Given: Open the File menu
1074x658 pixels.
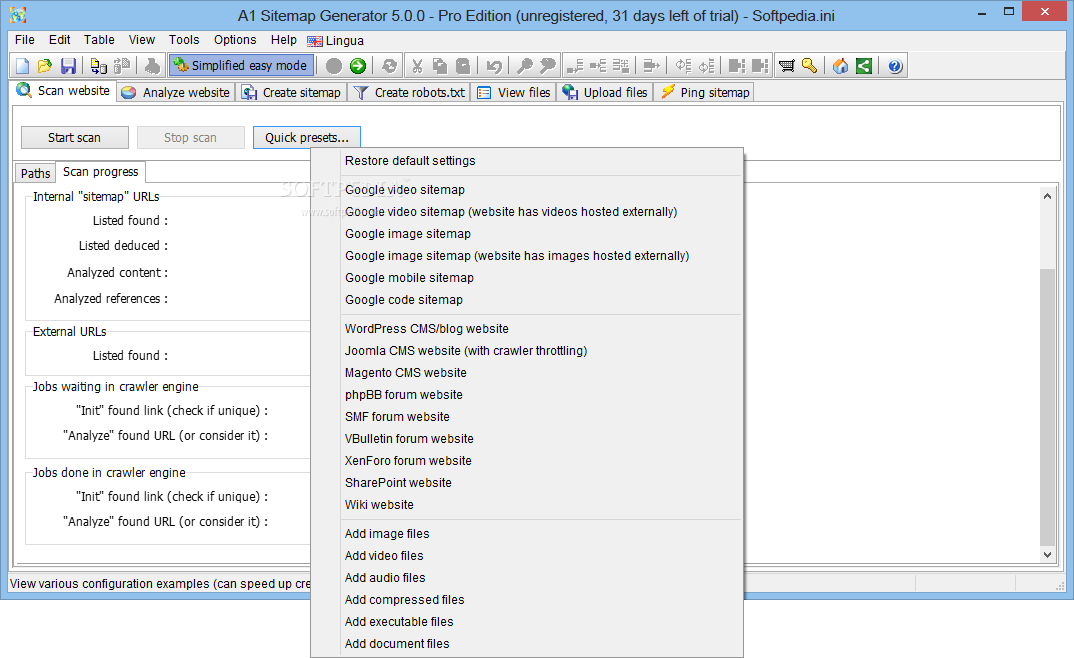Looking at the screenshot, I should [x=25, y=40].
